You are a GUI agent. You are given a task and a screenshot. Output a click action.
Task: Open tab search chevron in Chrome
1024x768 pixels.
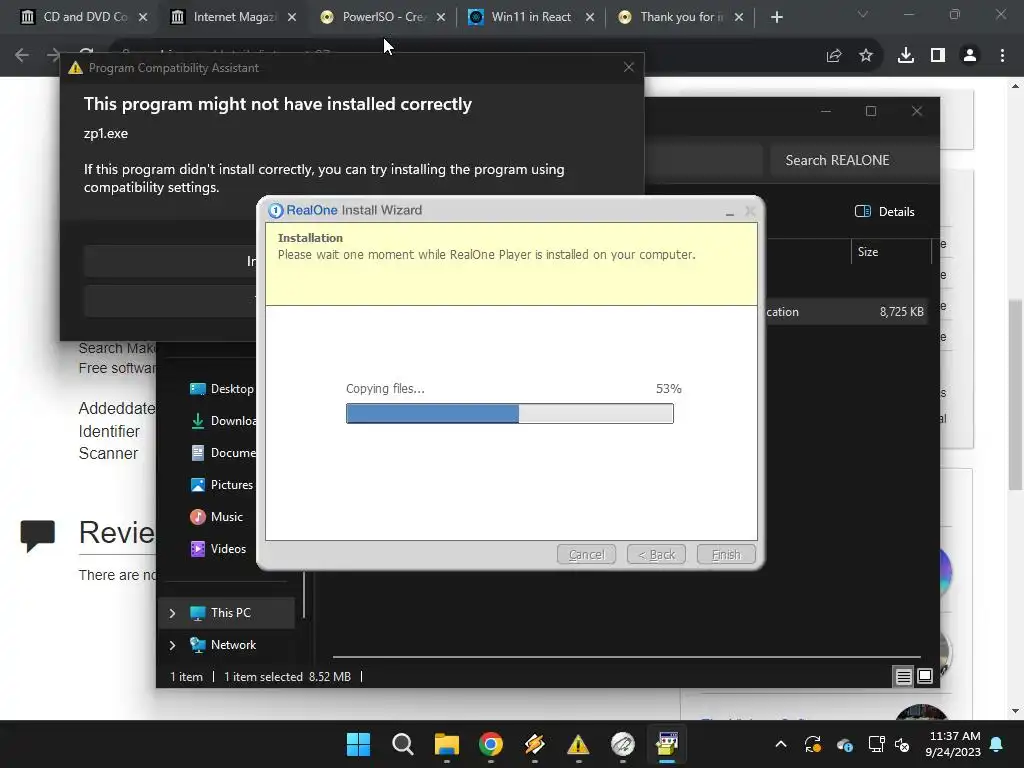pos(863,14)
